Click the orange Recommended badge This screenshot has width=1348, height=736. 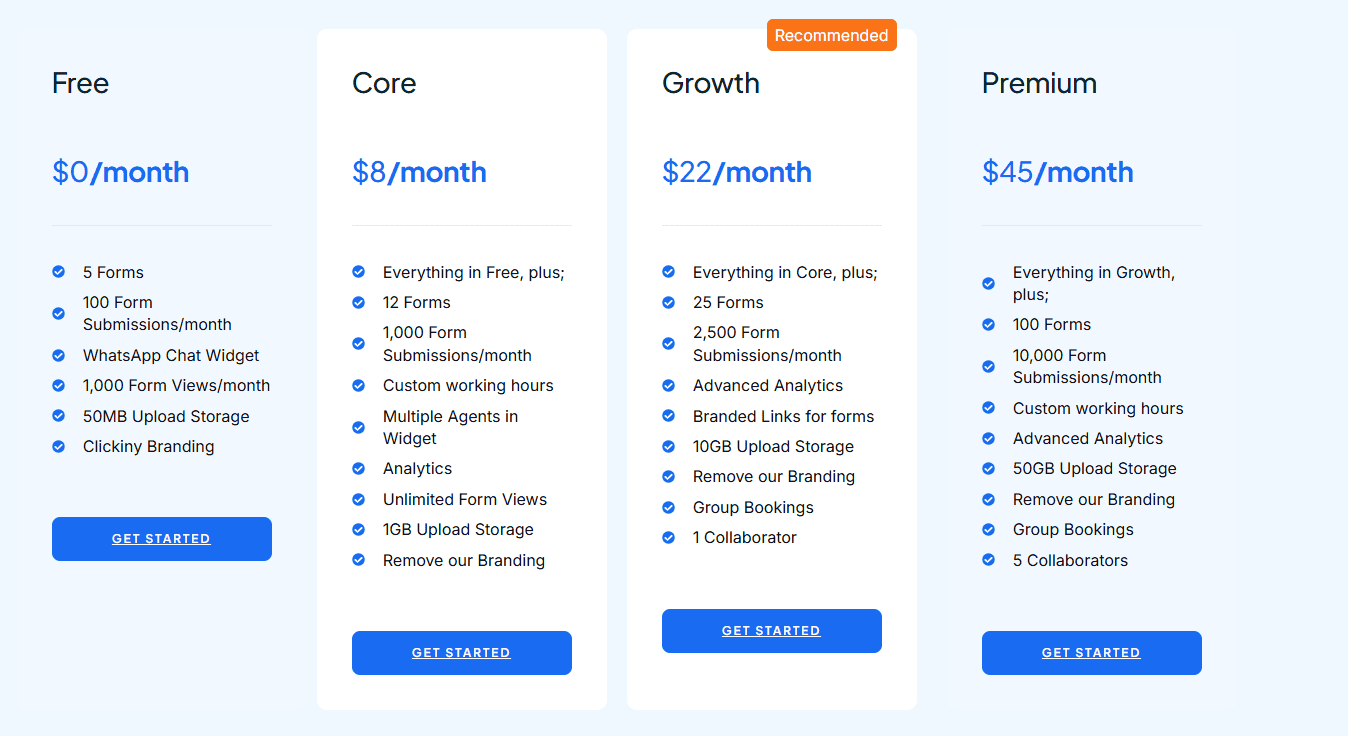(831, 34)
